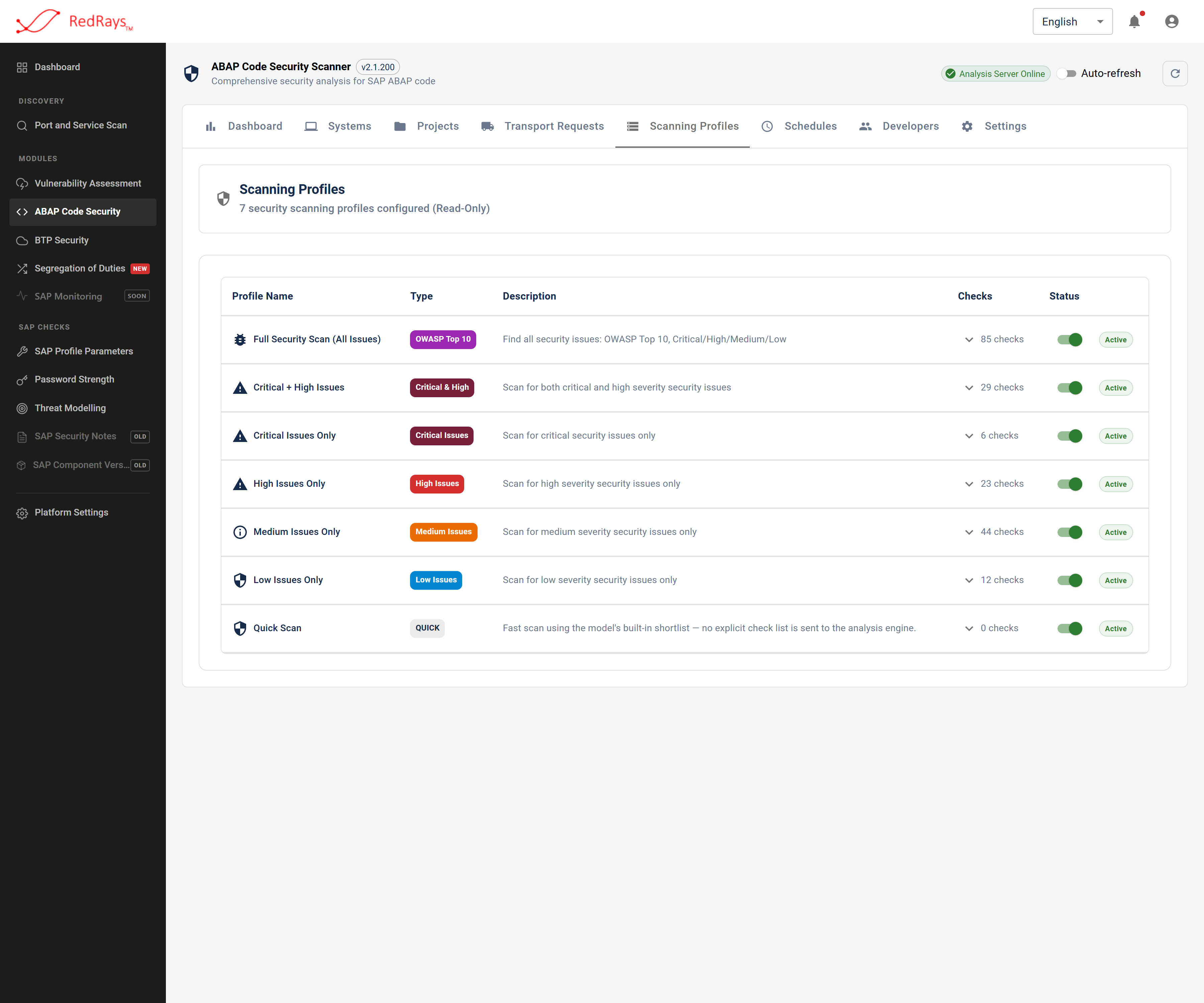Image resolution: width=1204 pixels, height=1003 pixels.
Task: Click shield icon for Low Issues Only
Action: point(240,580)
